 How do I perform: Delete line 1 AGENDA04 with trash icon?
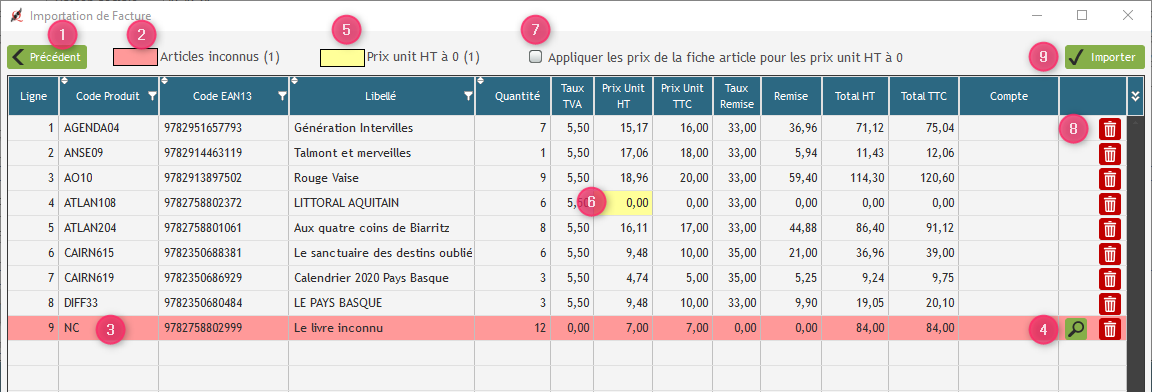click(1109, 129)
